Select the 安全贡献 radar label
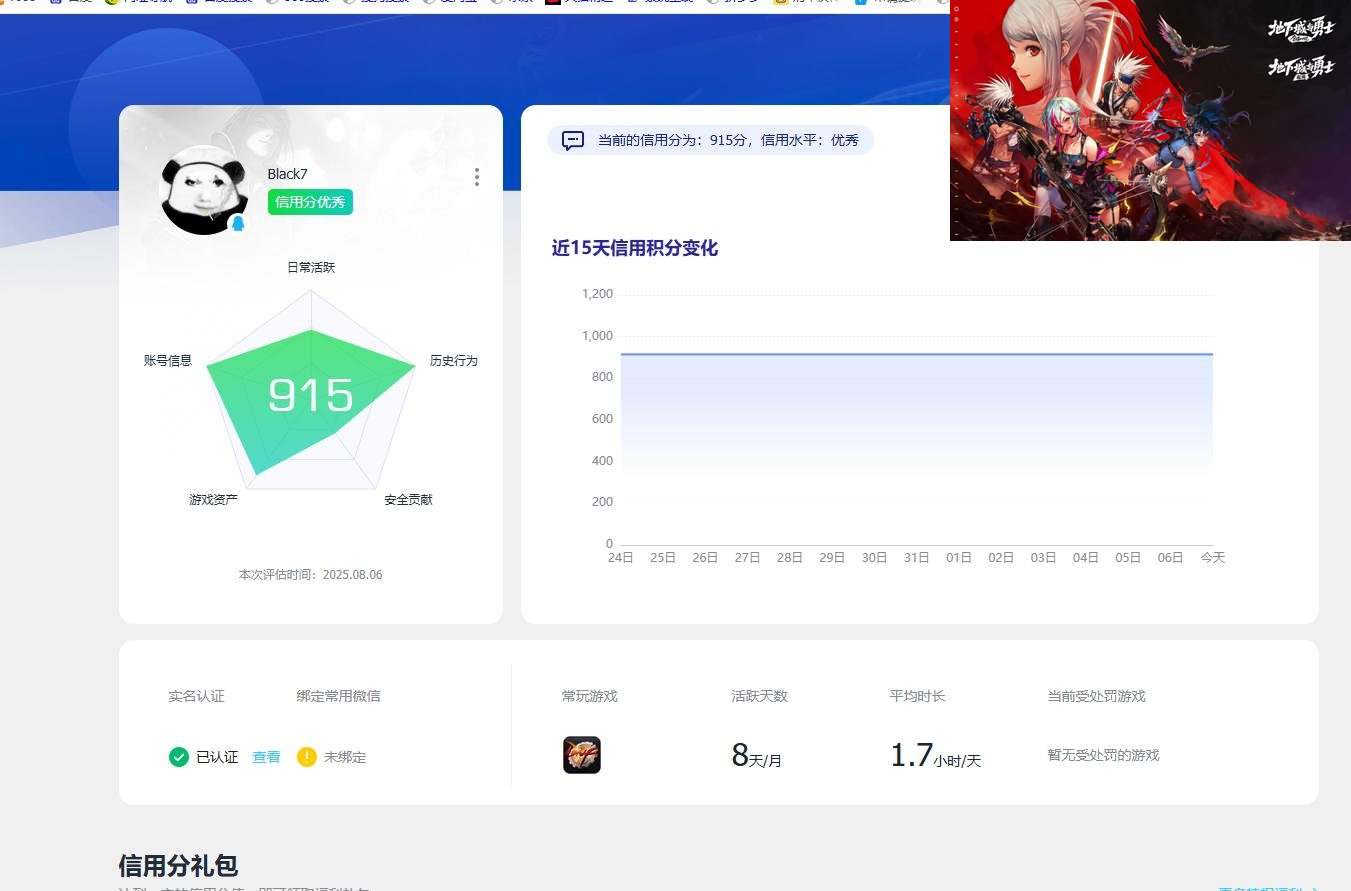1351x891 pixels. click(408, 499)
